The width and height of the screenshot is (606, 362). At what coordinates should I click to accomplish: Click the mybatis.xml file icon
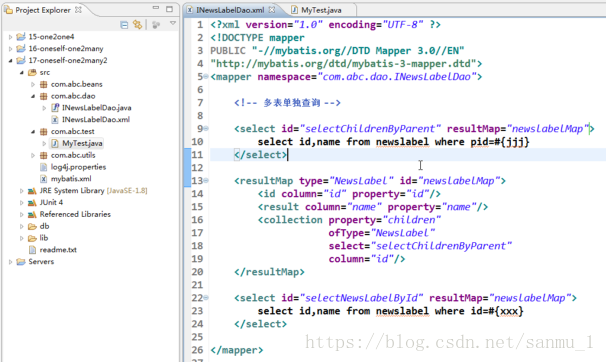pyautogui.click(x=44, y=179)
